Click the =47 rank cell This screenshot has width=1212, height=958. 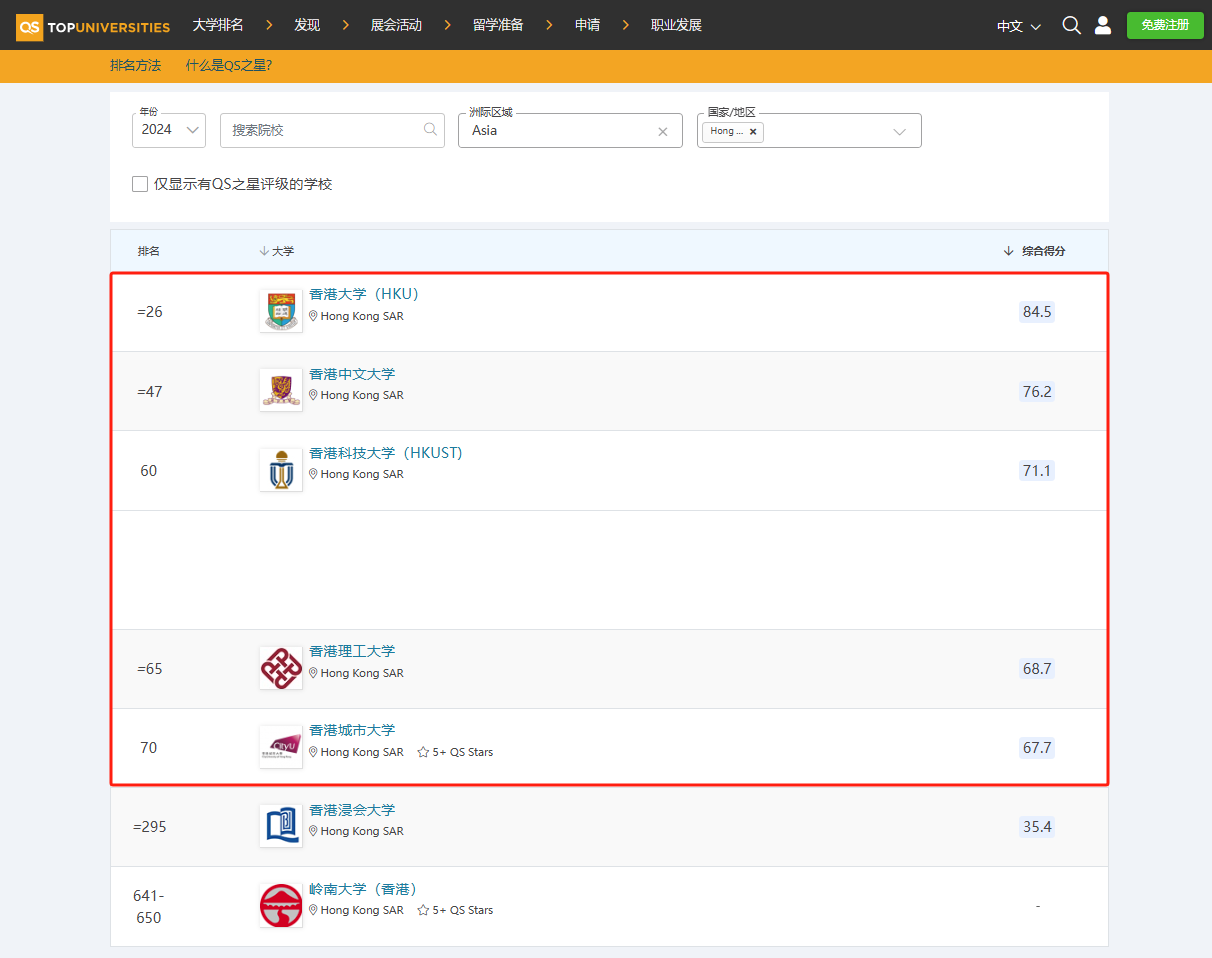point(150,391)
